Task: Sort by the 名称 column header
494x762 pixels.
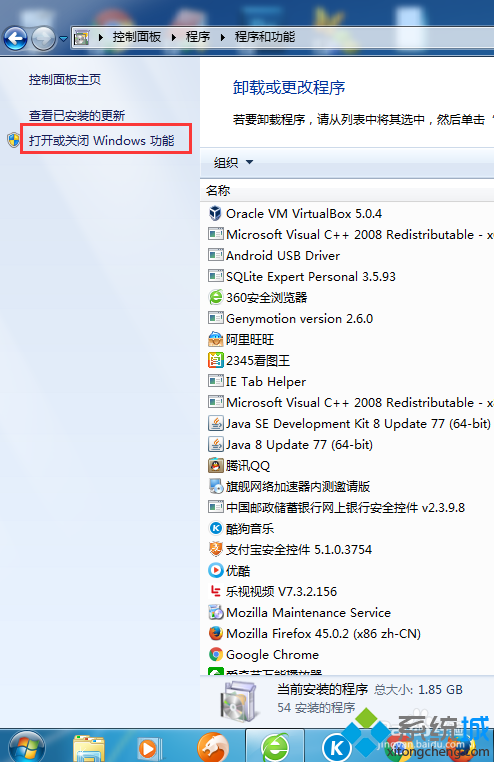Action: 218,190
